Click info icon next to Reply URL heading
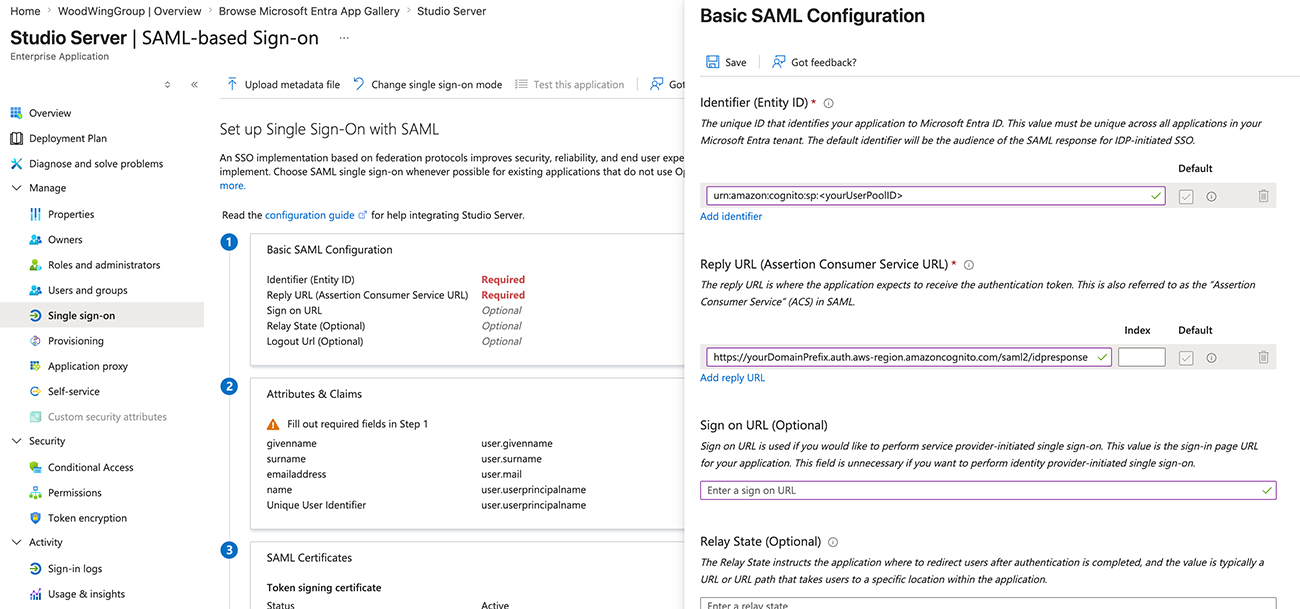This screenshot has width=1300, height=609. tap(968, 265)
